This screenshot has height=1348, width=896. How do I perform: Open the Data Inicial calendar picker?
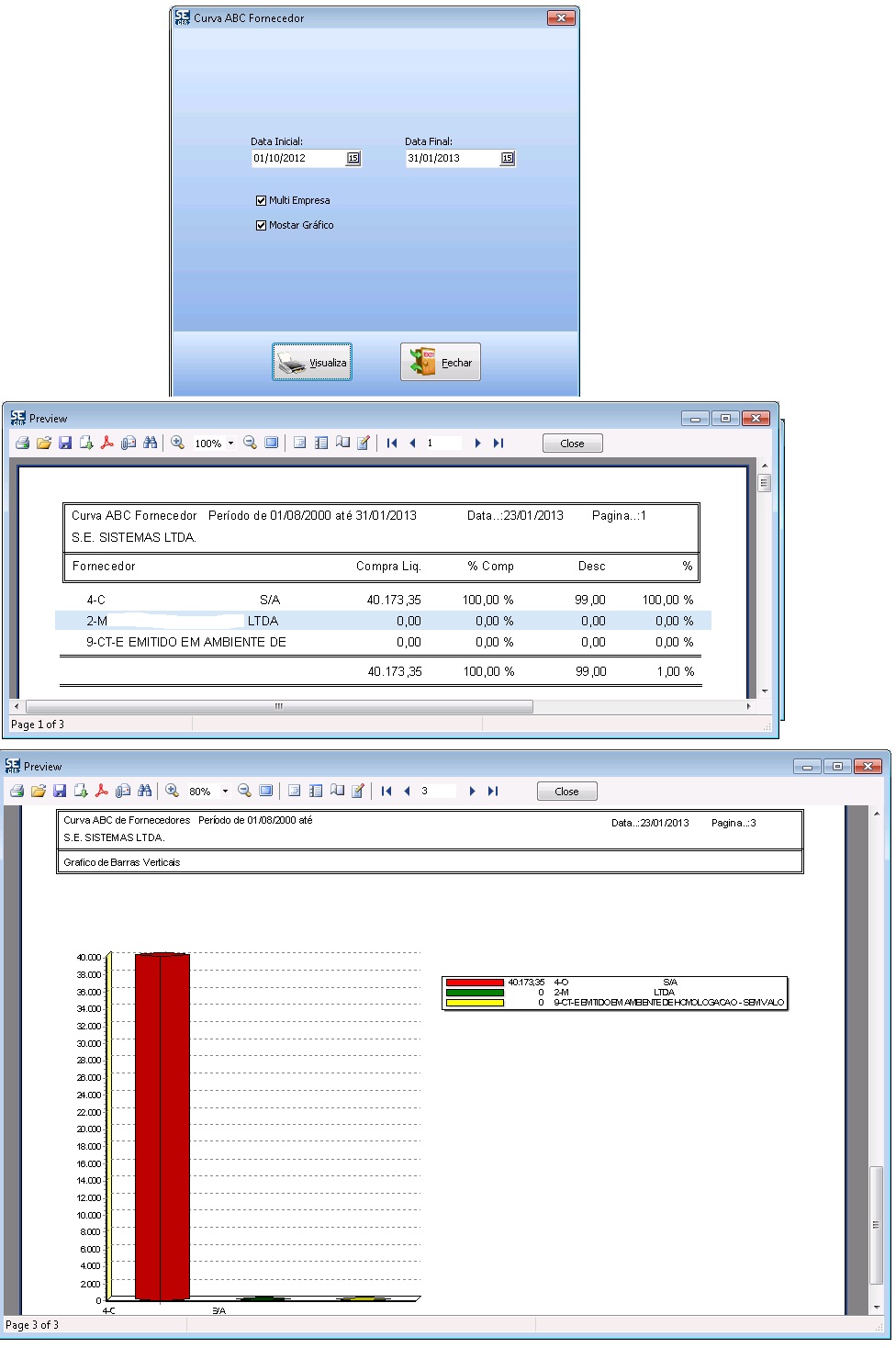(353, 159)
